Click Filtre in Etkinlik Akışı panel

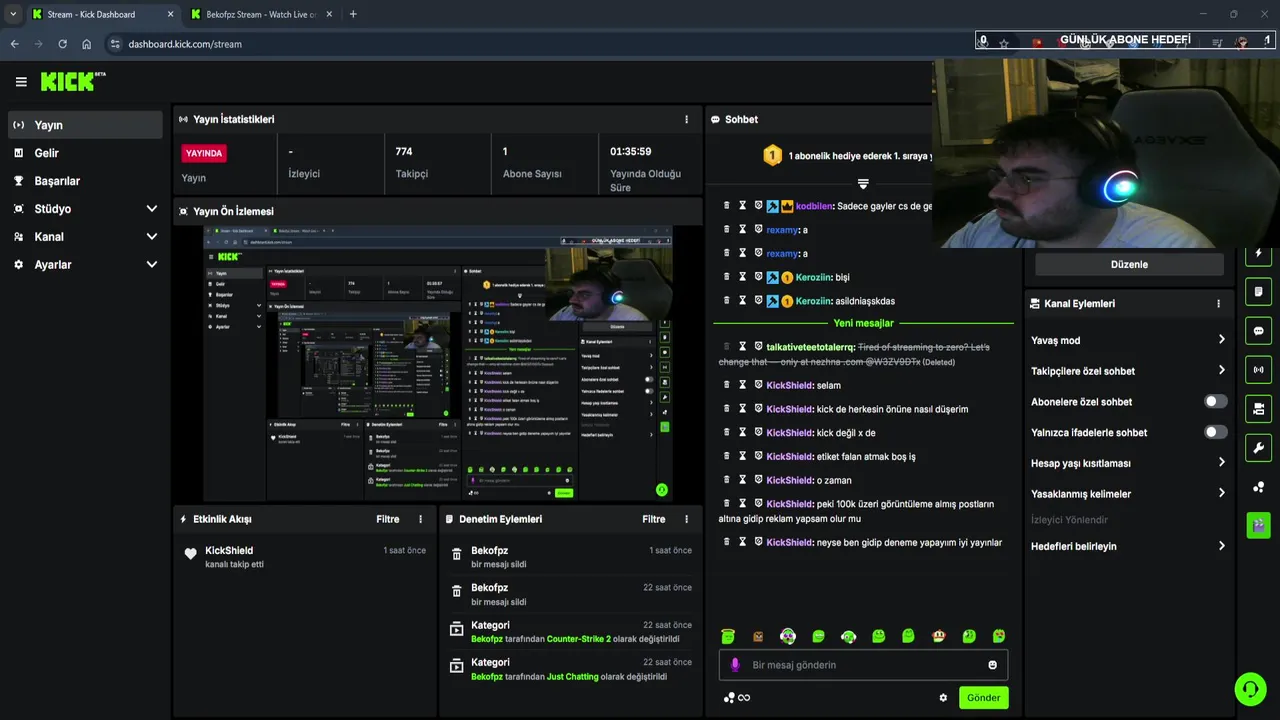click(x=388, y=519)
